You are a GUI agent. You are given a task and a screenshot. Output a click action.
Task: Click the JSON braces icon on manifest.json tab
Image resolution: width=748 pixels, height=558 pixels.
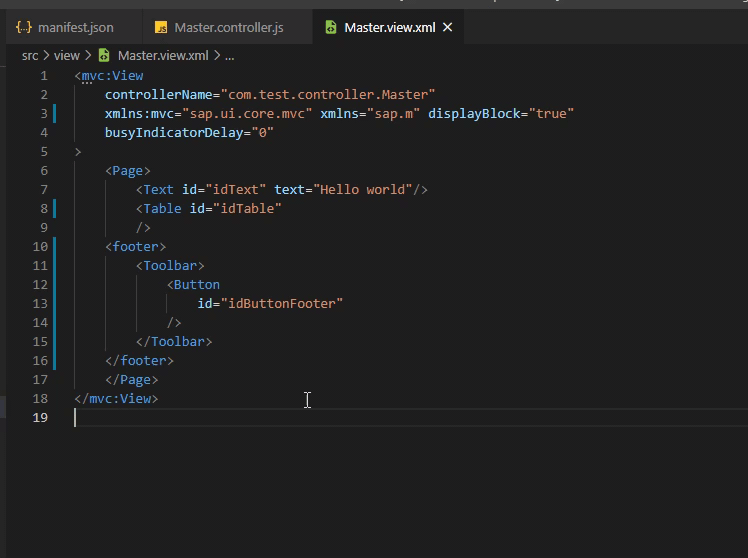24,28
